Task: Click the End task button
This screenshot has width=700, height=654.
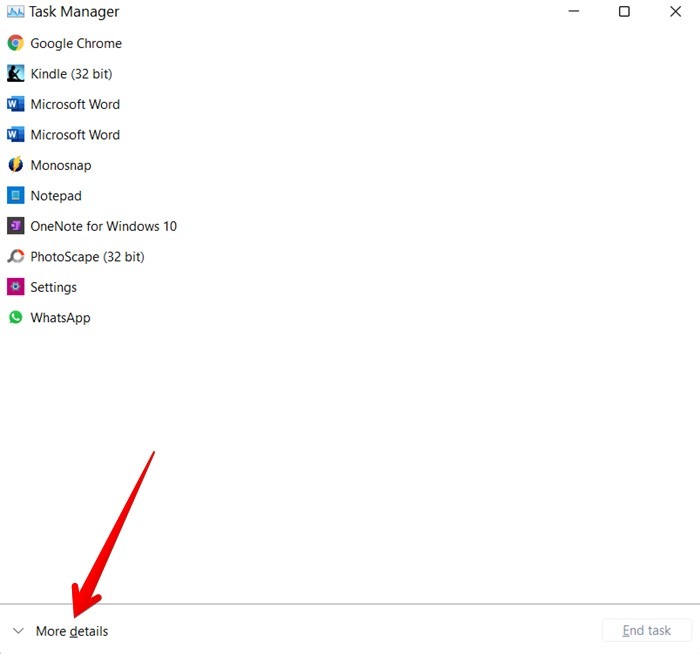Action: click(x=646, y=630)
